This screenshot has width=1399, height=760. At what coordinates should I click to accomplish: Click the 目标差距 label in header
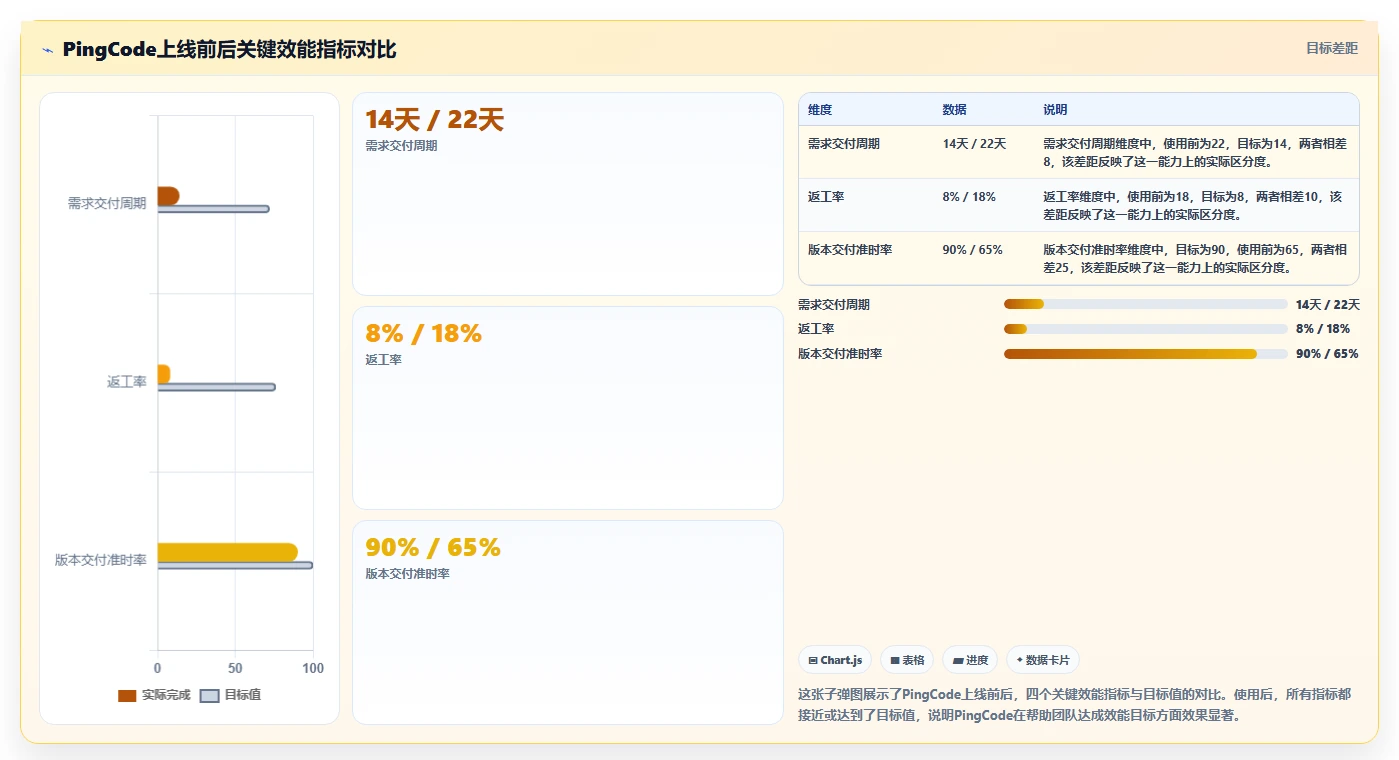tap(1331, 48)
